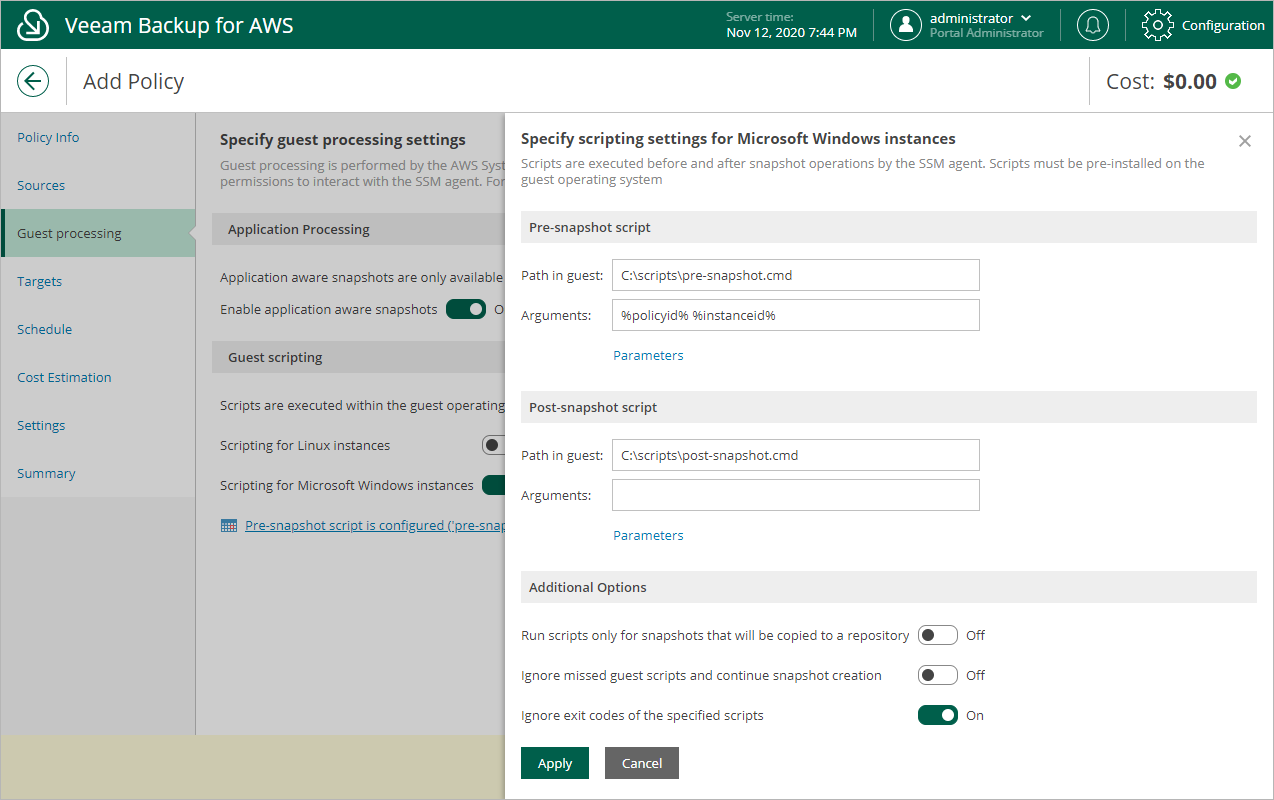Image resolution: width=1274 pixels, height=800 pixels.
Task: Click the Guest scripting section header
Action: (358, 357)
